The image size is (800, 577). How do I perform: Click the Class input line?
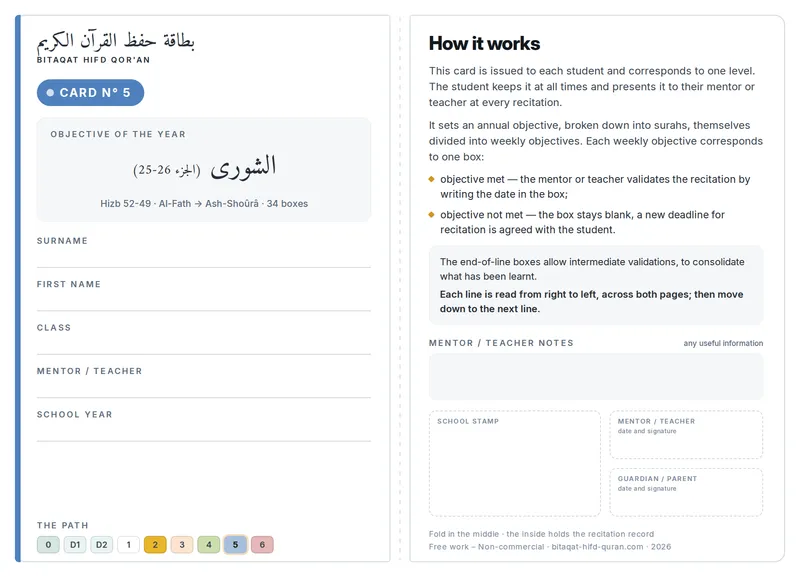coord(204,345)
